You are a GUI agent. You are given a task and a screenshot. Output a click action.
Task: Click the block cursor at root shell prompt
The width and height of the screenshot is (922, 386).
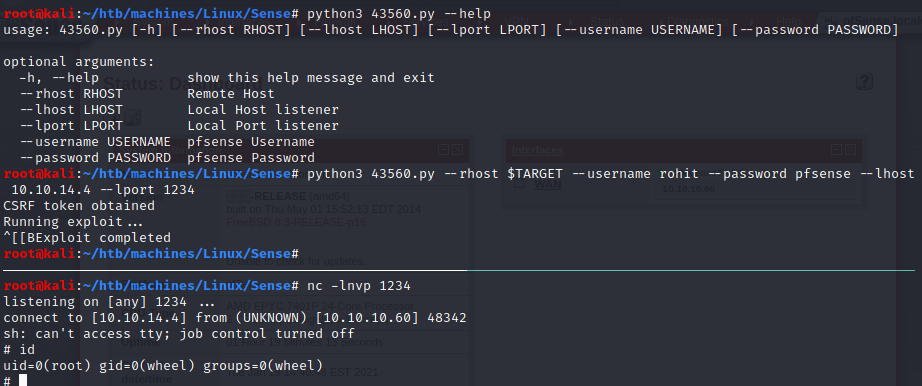23,381
